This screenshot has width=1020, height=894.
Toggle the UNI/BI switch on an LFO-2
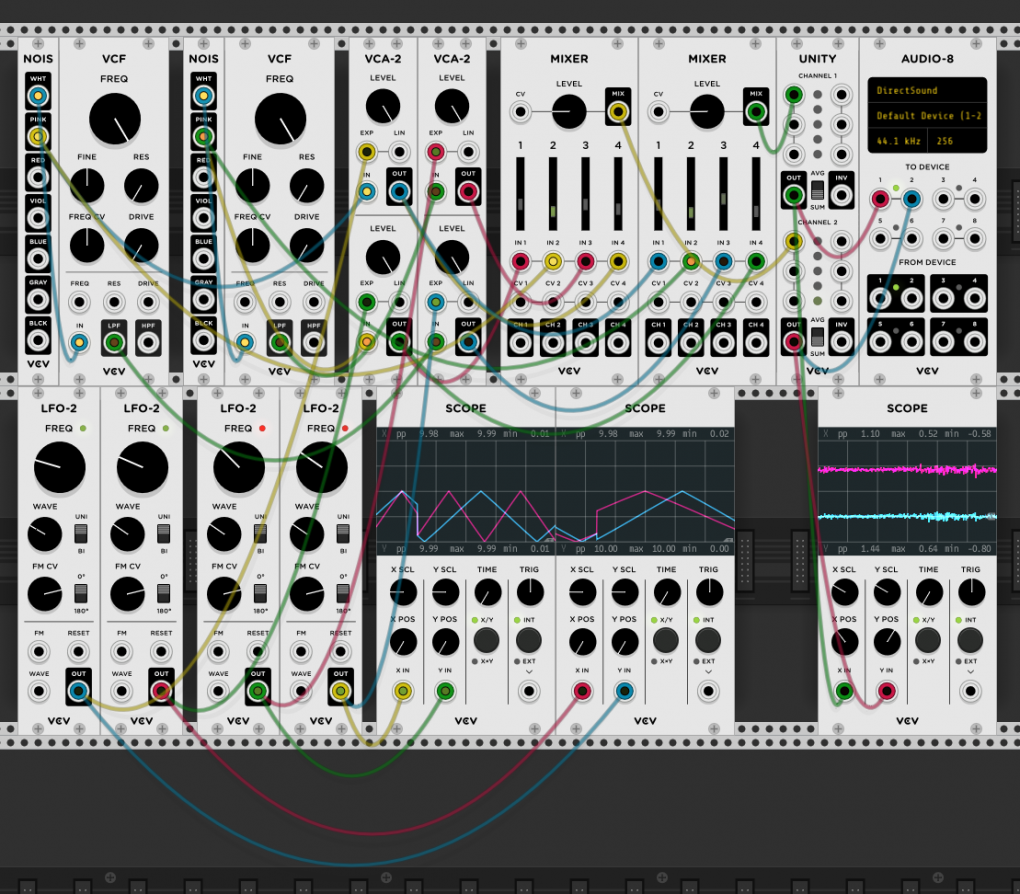click(x=83, y=533)
